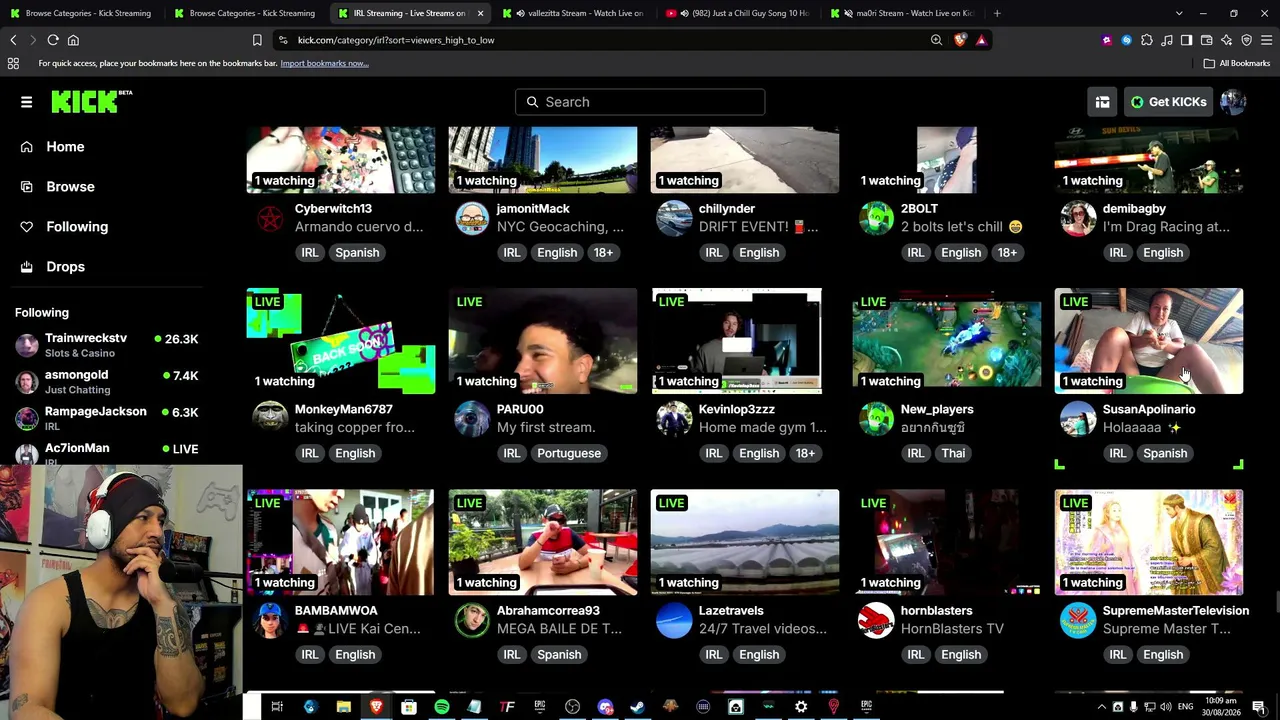Open the PARU00 channel name link

tap(520, 409)
